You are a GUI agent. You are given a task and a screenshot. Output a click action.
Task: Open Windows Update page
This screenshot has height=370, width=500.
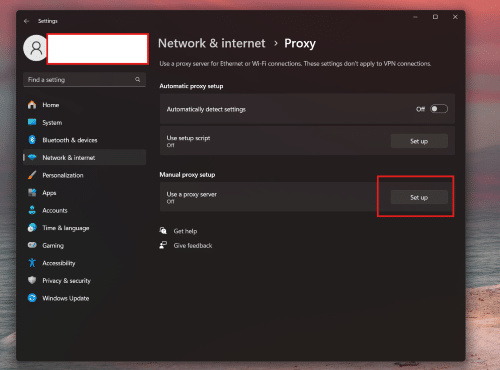pyautogui.click(x=84, y=298)
